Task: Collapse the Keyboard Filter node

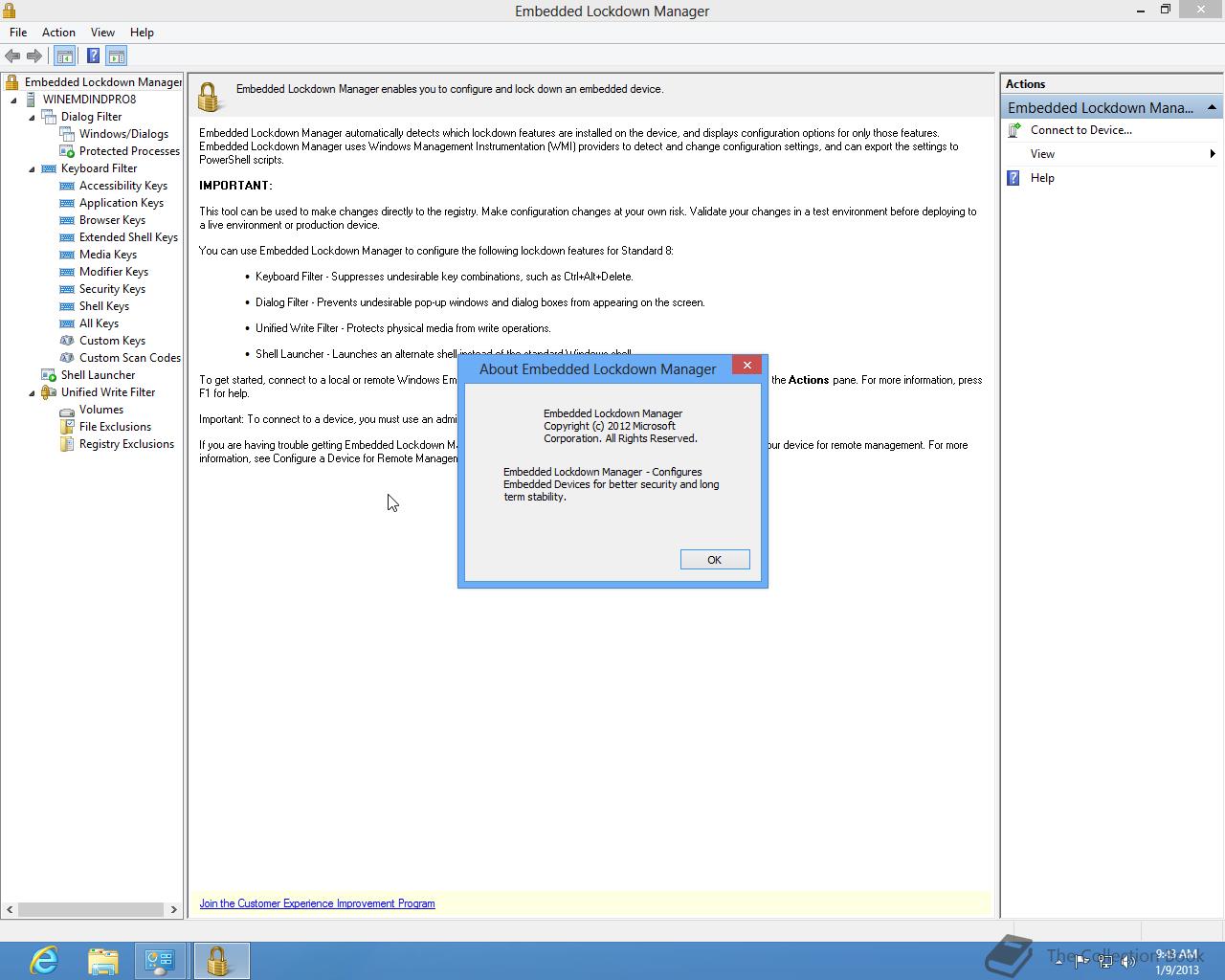Action: pyautogui.click(x=32, y=168)
